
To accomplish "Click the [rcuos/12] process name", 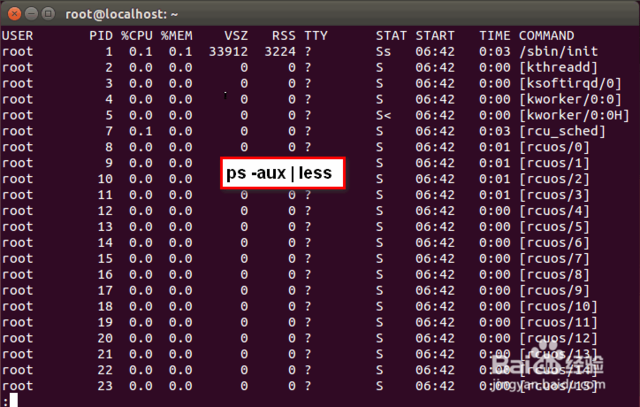I will pyautogui.click(x=558, y=338).
